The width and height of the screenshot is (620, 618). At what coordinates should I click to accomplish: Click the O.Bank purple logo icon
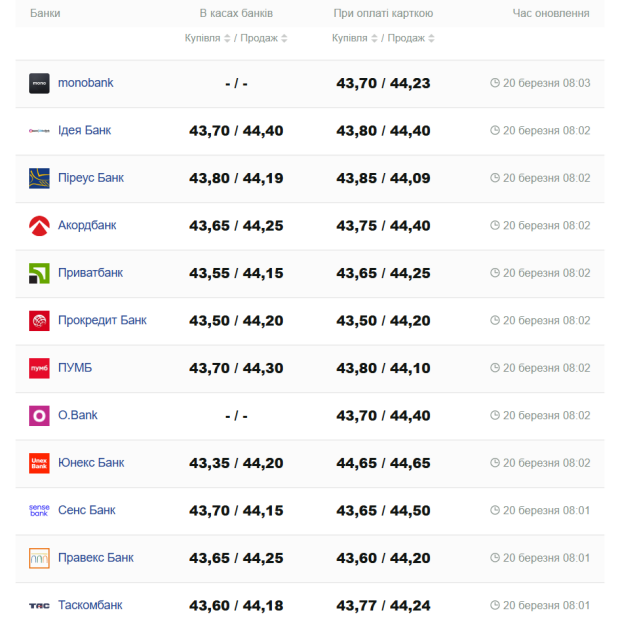39,416
